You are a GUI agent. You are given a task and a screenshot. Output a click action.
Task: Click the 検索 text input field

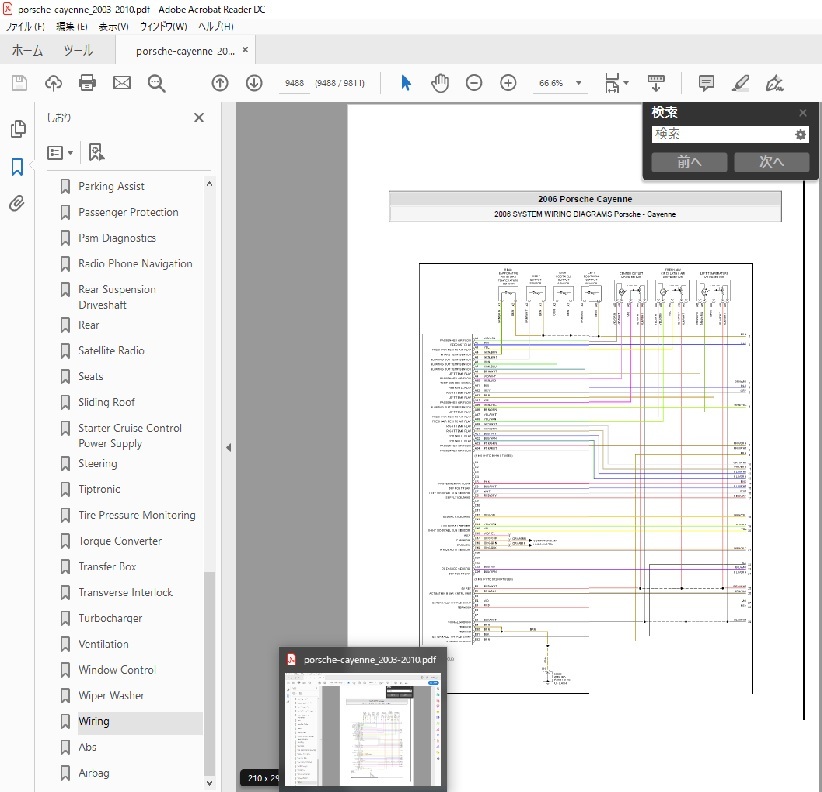[x=723, y=134]
